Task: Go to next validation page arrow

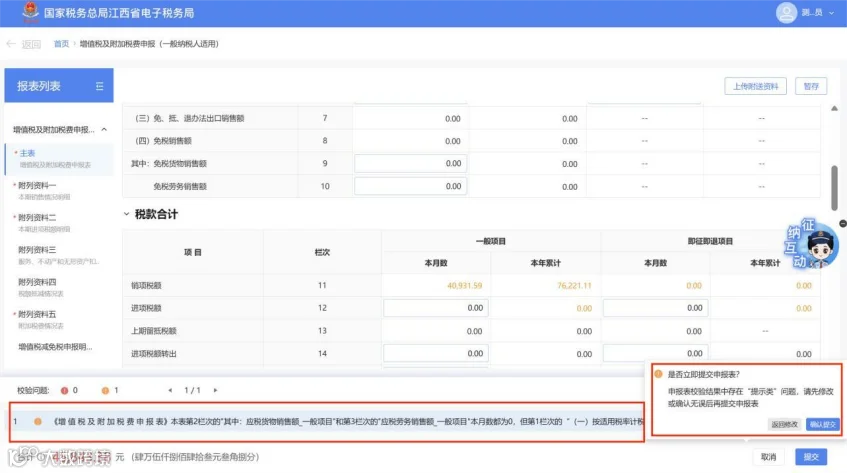Action: (215, 390)
